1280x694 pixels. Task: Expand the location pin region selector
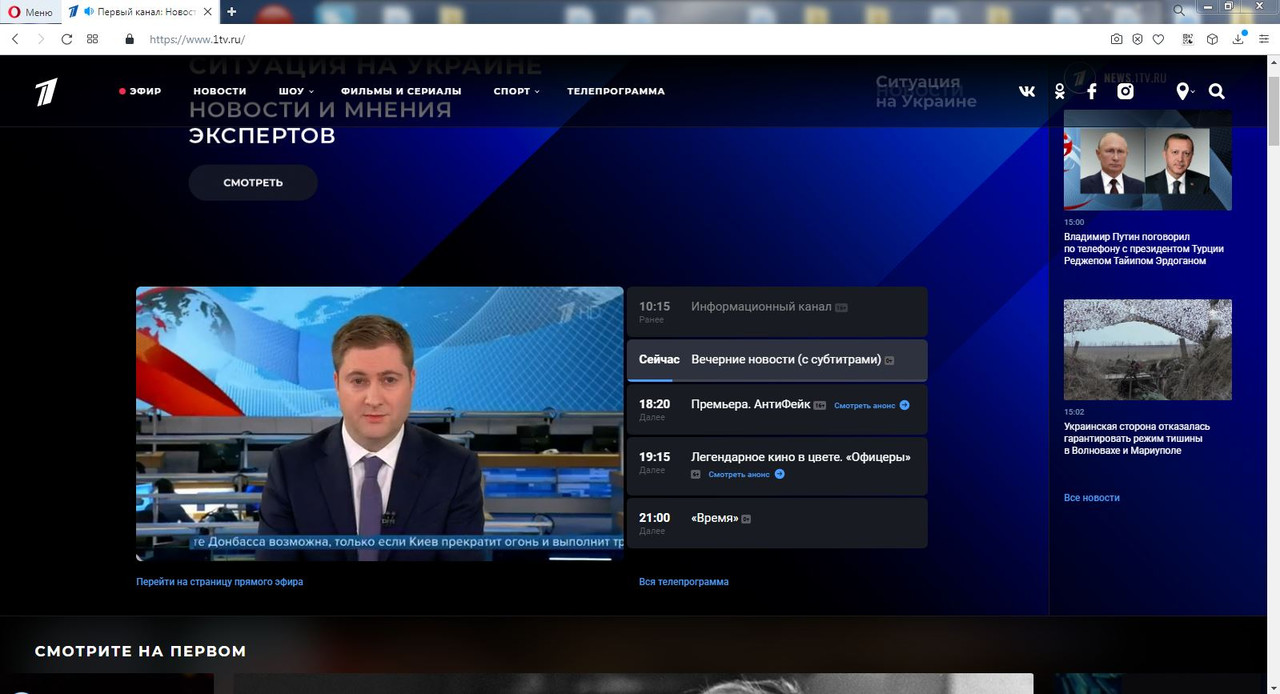click(1185, 91)
